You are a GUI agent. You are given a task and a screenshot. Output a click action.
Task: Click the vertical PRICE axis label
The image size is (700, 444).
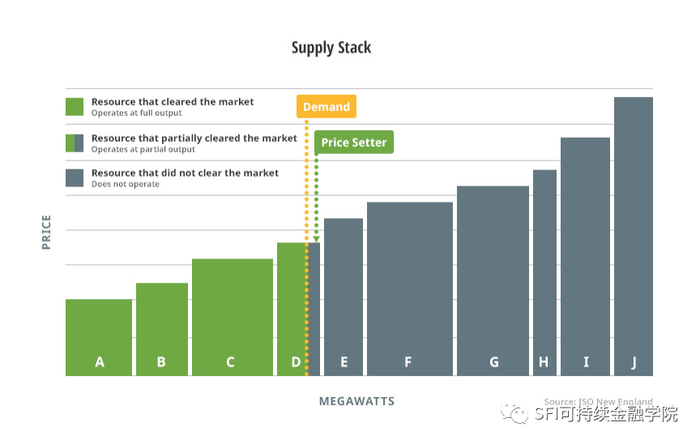pyautogui.click(x=46, y=230)
